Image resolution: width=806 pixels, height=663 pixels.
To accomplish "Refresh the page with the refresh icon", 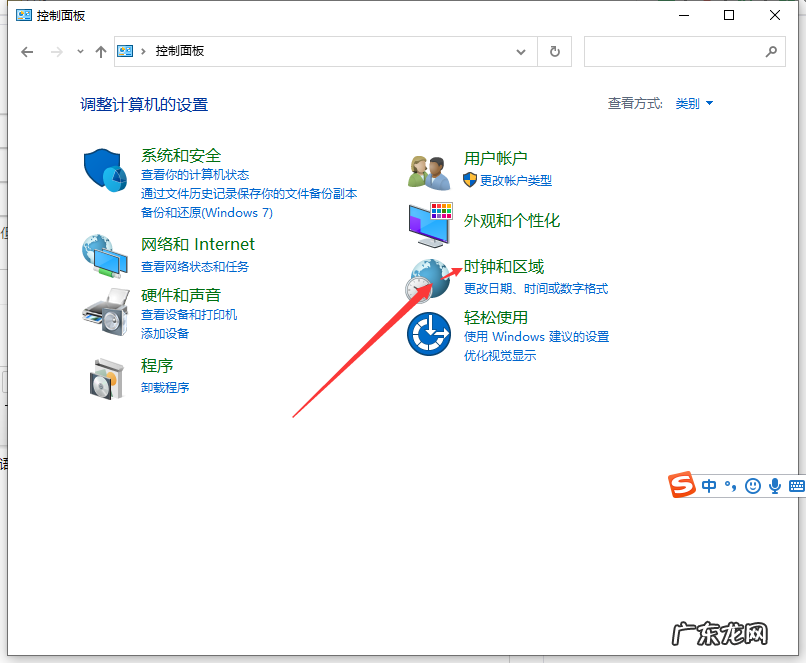I will pyautogui.click(x=554, y=51).
